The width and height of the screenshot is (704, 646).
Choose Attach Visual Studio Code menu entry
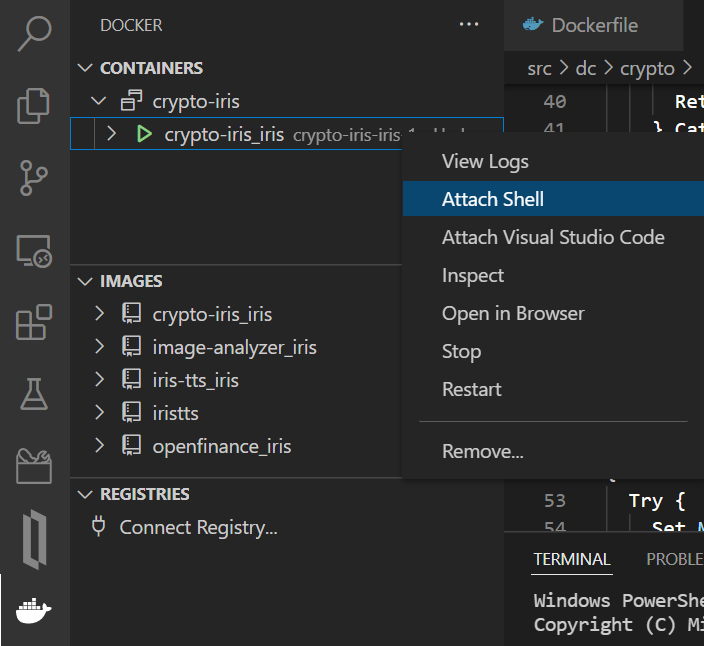tap(553, 237)
